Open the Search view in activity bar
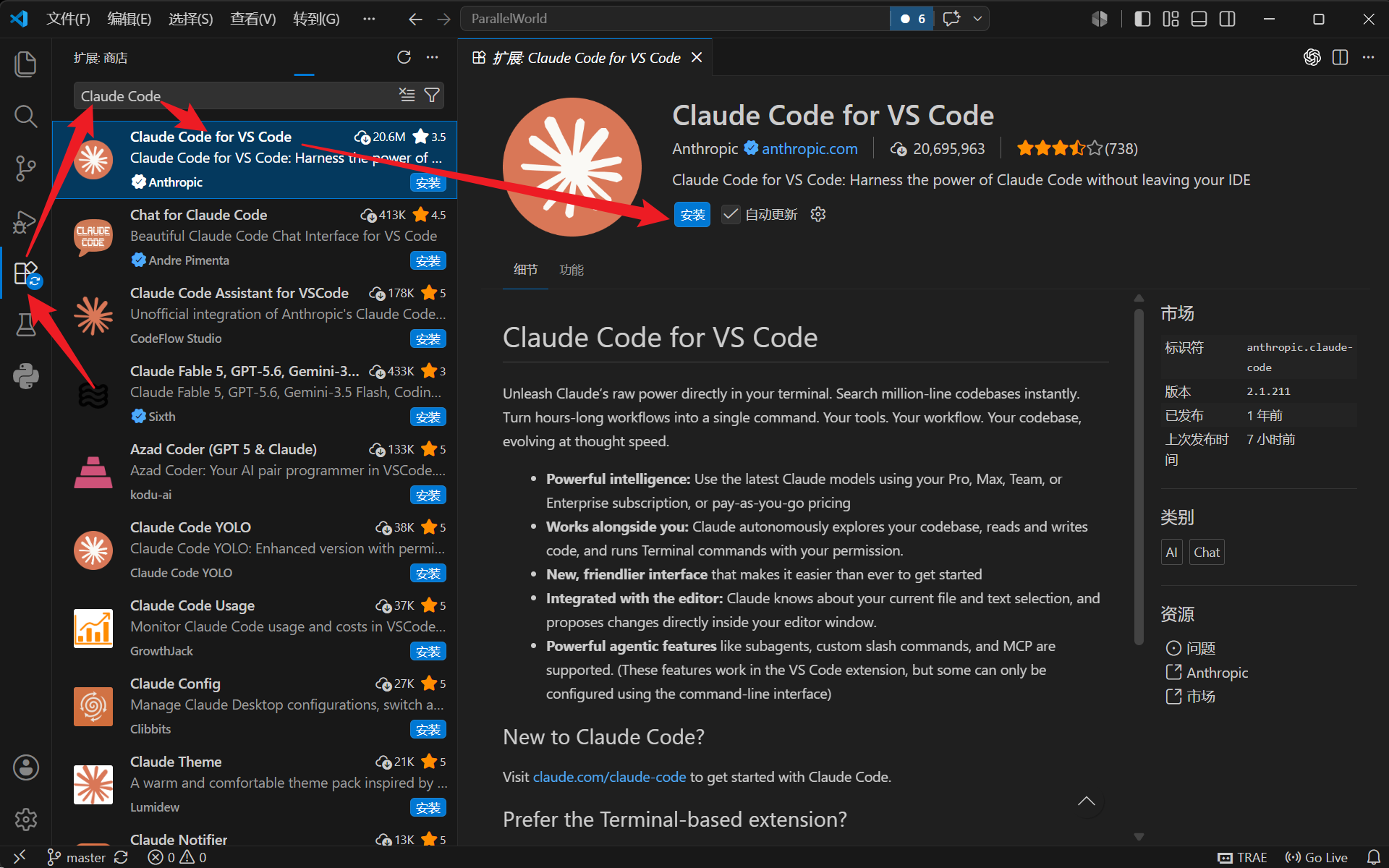The width and height of the screenshot is (1389, 868). coord(26,116)
